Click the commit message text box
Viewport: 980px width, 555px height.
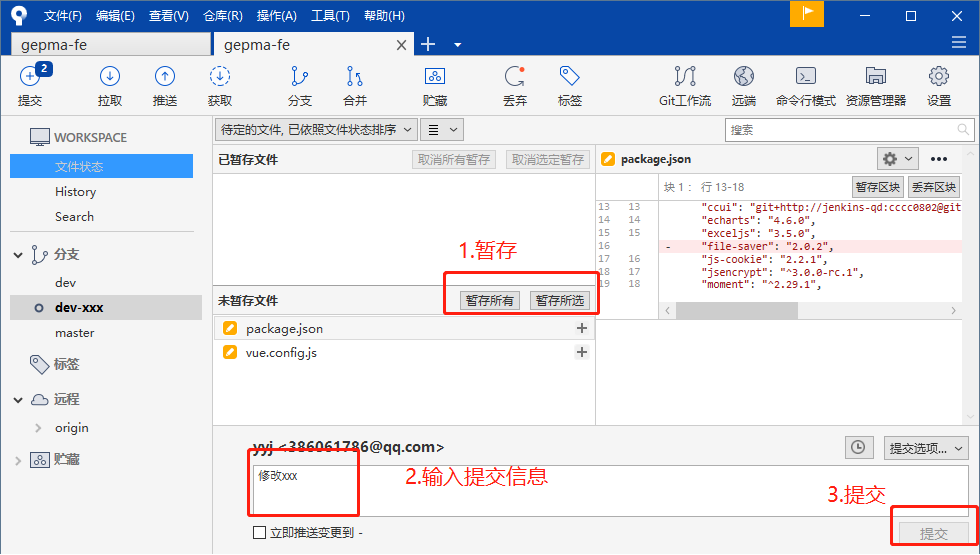(x=610, y=491)
